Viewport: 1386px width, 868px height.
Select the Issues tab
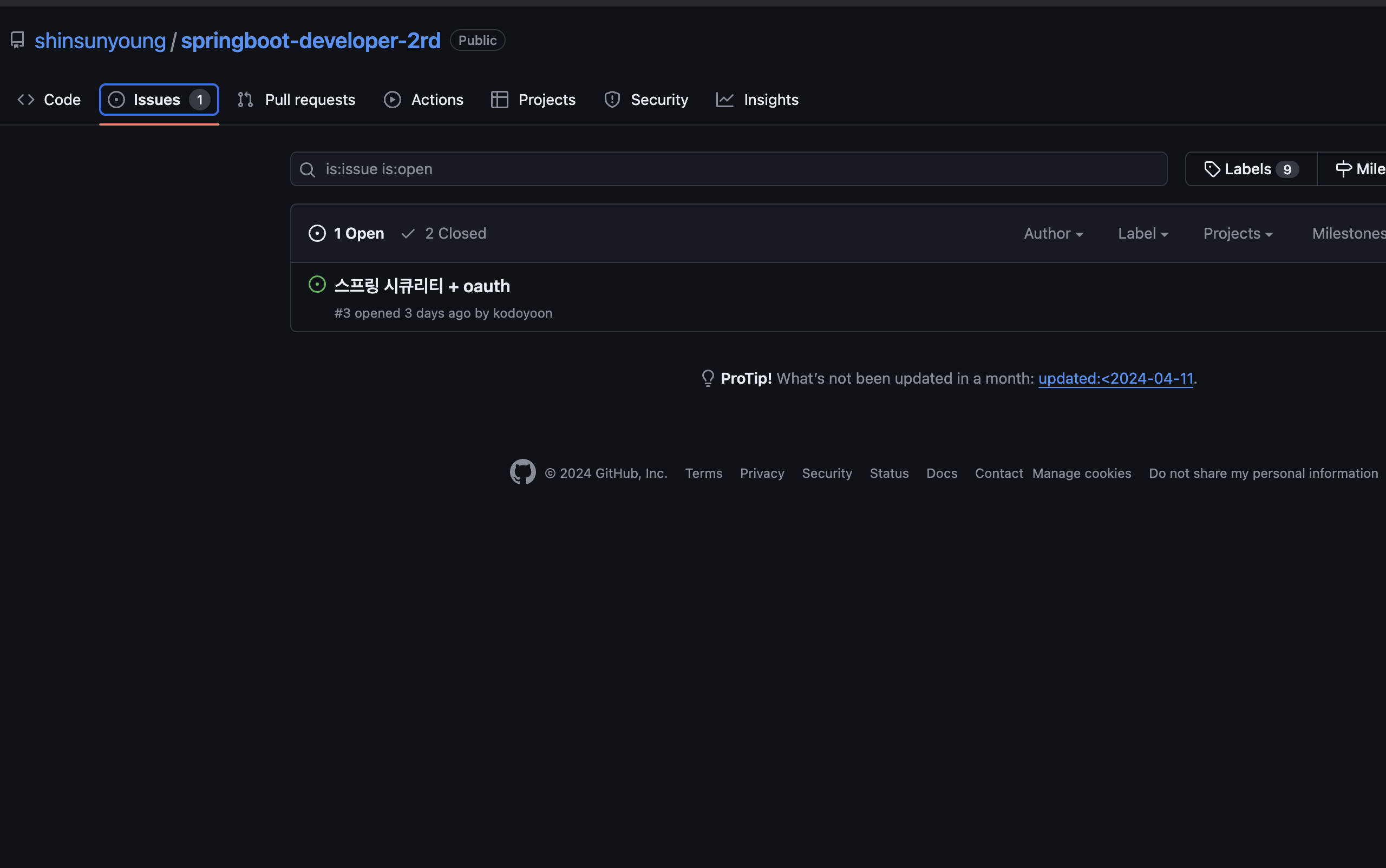point(159,100)
